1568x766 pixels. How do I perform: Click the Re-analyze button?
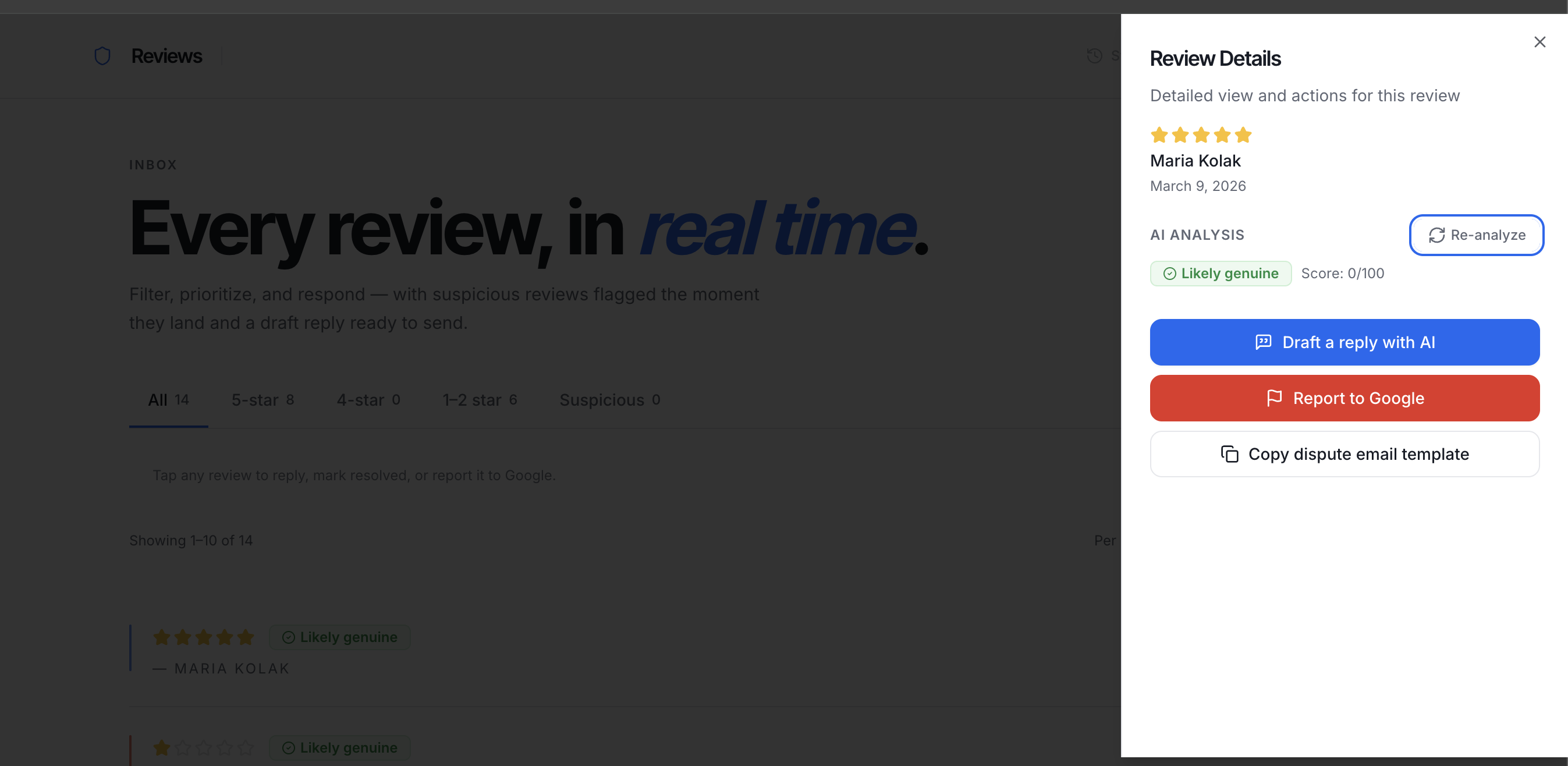[x=1476, y=235]
